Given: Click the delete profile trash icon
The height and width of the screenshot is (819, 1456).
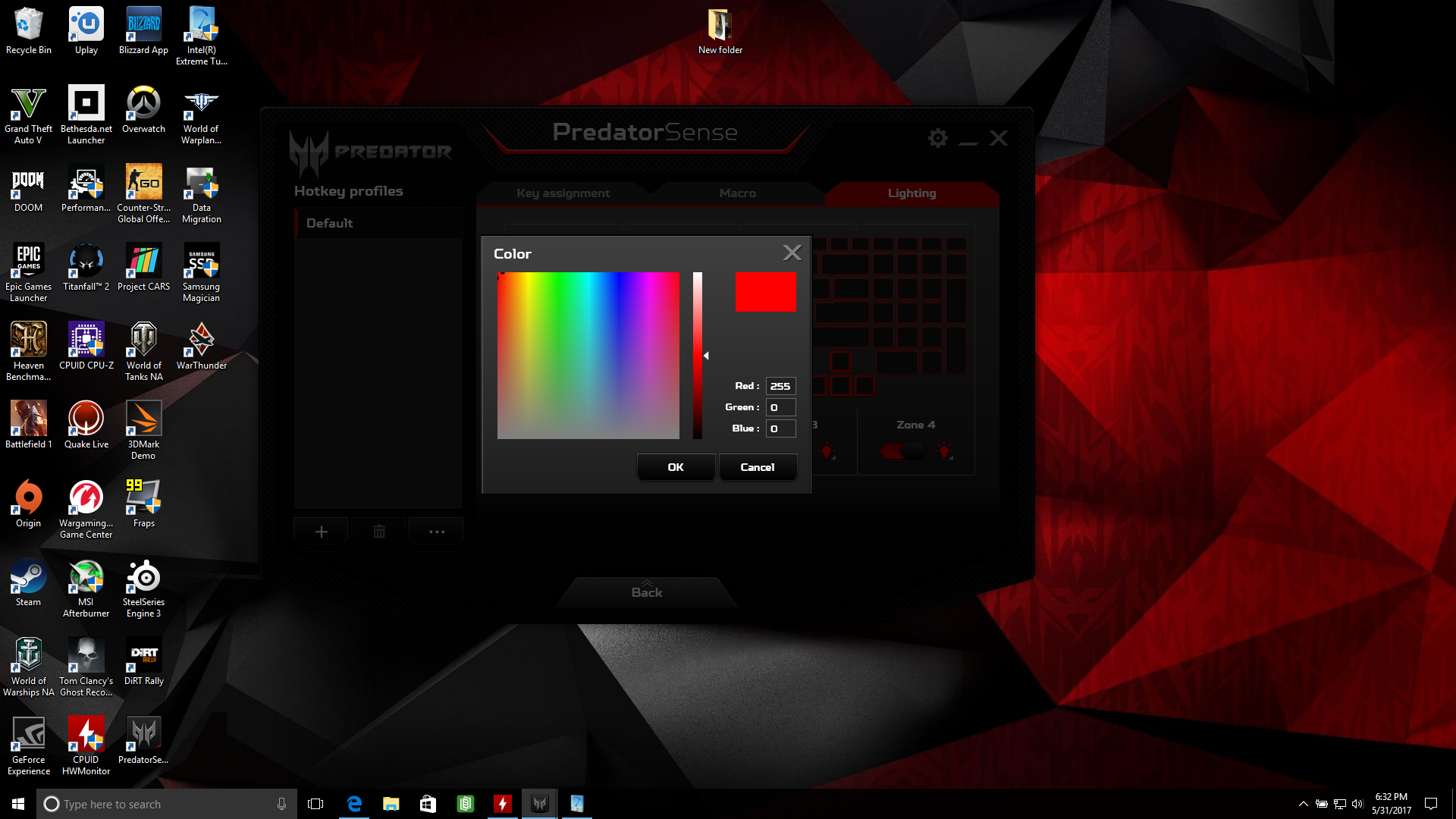Looking at the screenshot, I should point(378,531).
